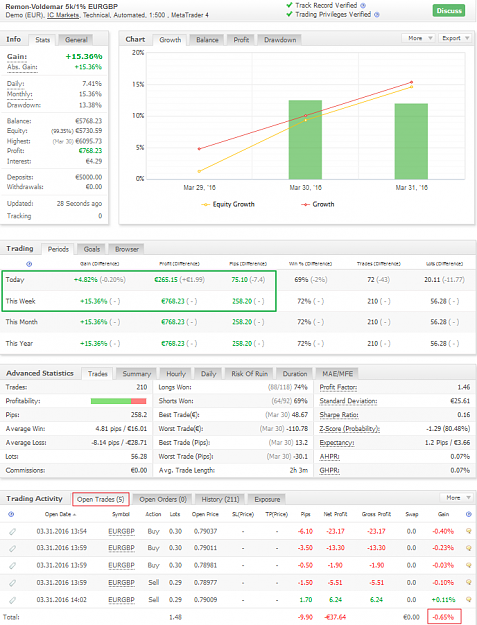
Task: Click the Drawdown label in Info panel
Action: 24,105
